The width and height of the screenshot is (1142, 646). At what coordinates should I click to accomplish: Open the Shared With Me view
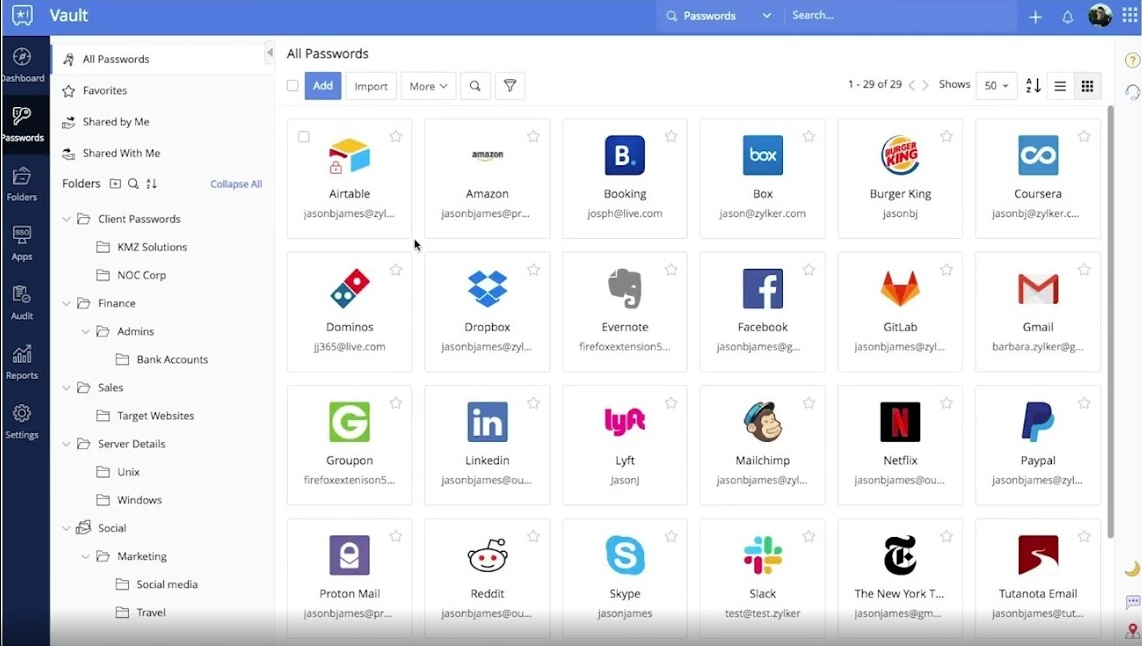pos(120,153)
